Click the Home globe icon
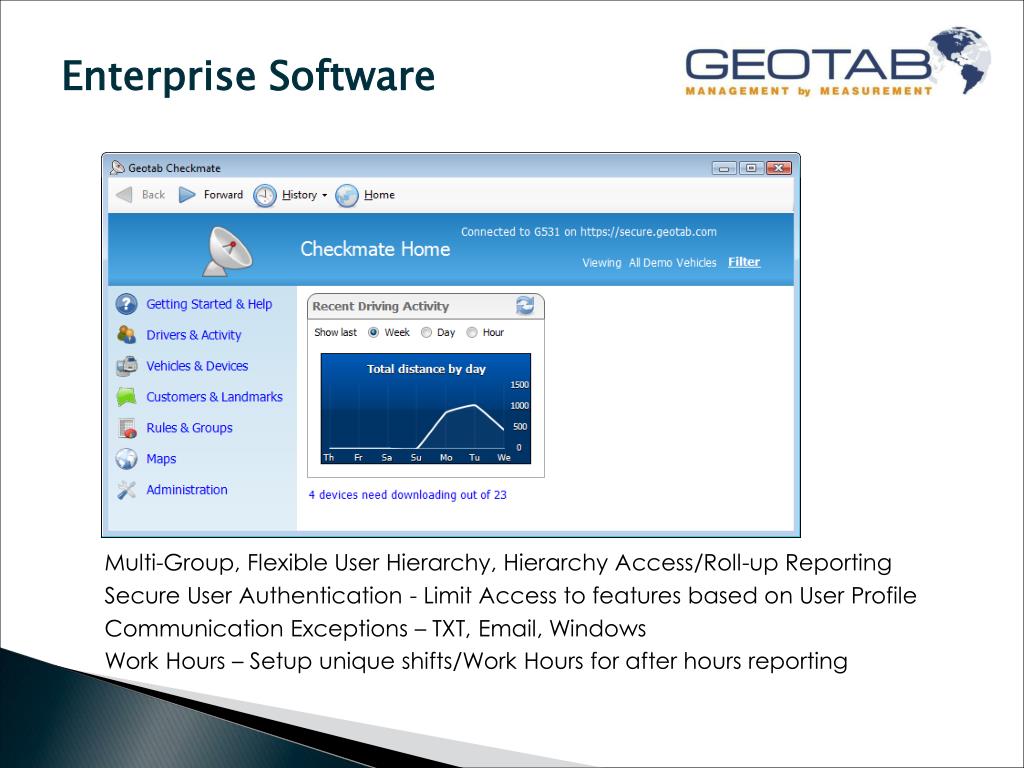This screenshot has width=1024, height=768. click(x=347, y=195)
